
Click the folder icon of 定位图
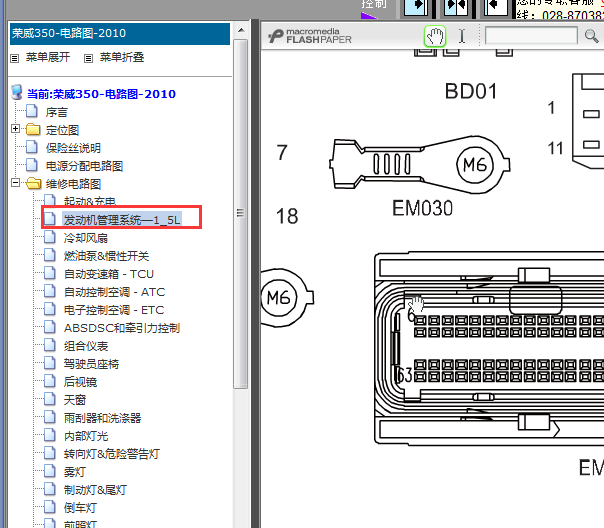33,129
